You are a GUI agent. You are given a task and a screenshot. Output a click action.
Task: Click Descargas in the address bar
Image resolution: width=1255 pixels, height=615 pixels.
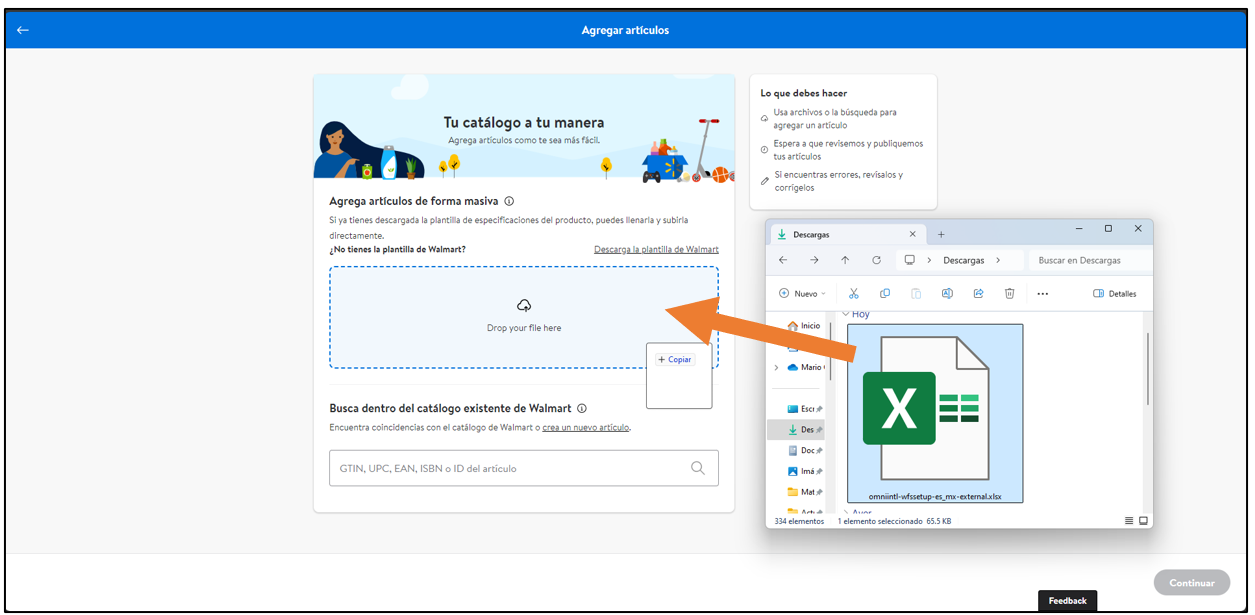(964, 260)
